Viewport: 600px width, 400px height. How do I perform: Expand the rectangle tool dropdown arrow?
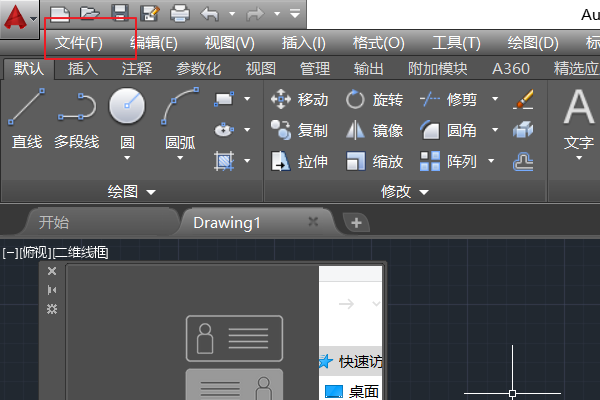coord(247,99)
